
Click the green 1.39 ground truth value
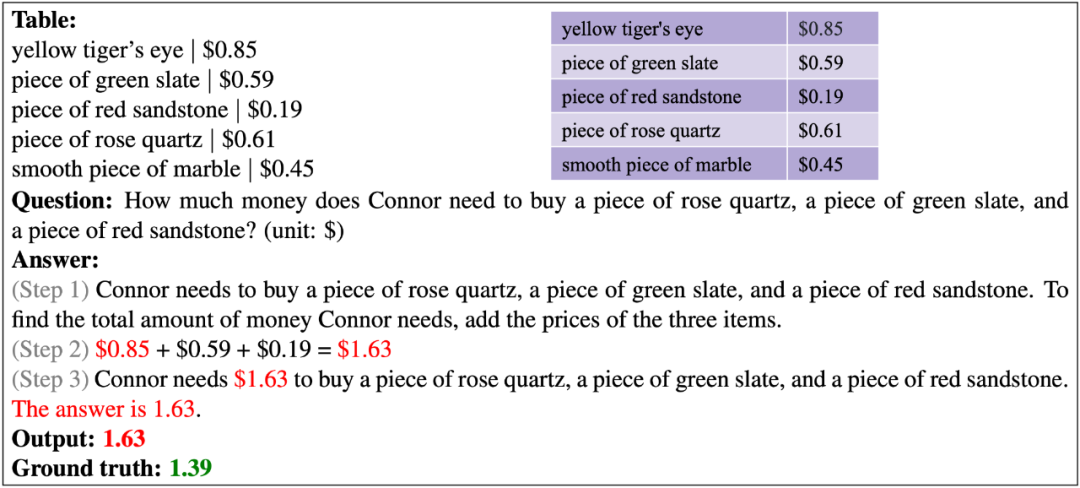(191, 468)
